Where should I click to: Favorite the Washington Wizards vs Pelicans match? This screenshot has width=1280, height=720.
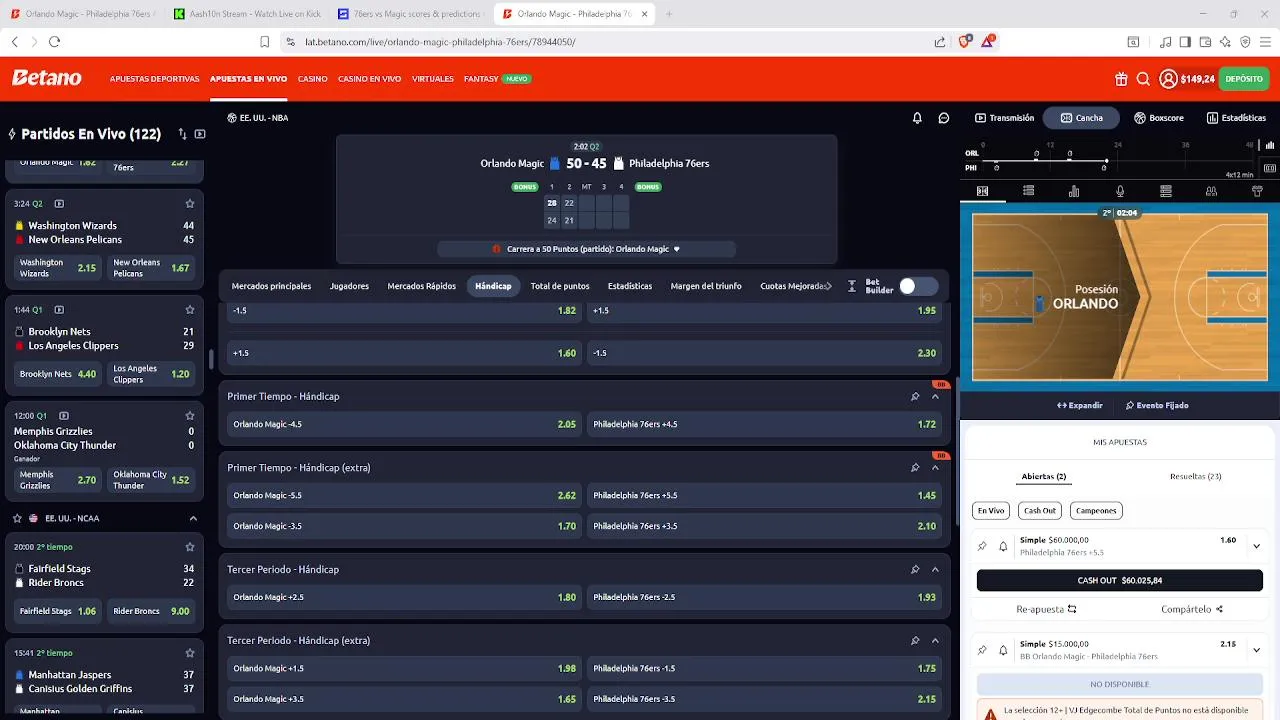(x=189, y=204)
